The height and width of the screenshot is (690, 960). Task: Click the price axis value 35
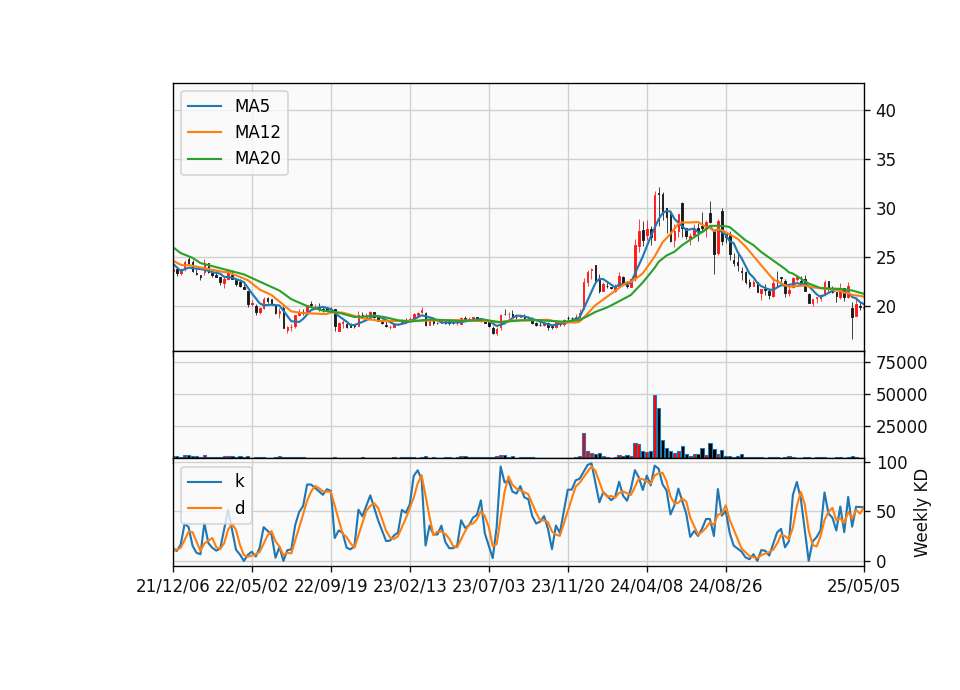[x=886, y=160]
